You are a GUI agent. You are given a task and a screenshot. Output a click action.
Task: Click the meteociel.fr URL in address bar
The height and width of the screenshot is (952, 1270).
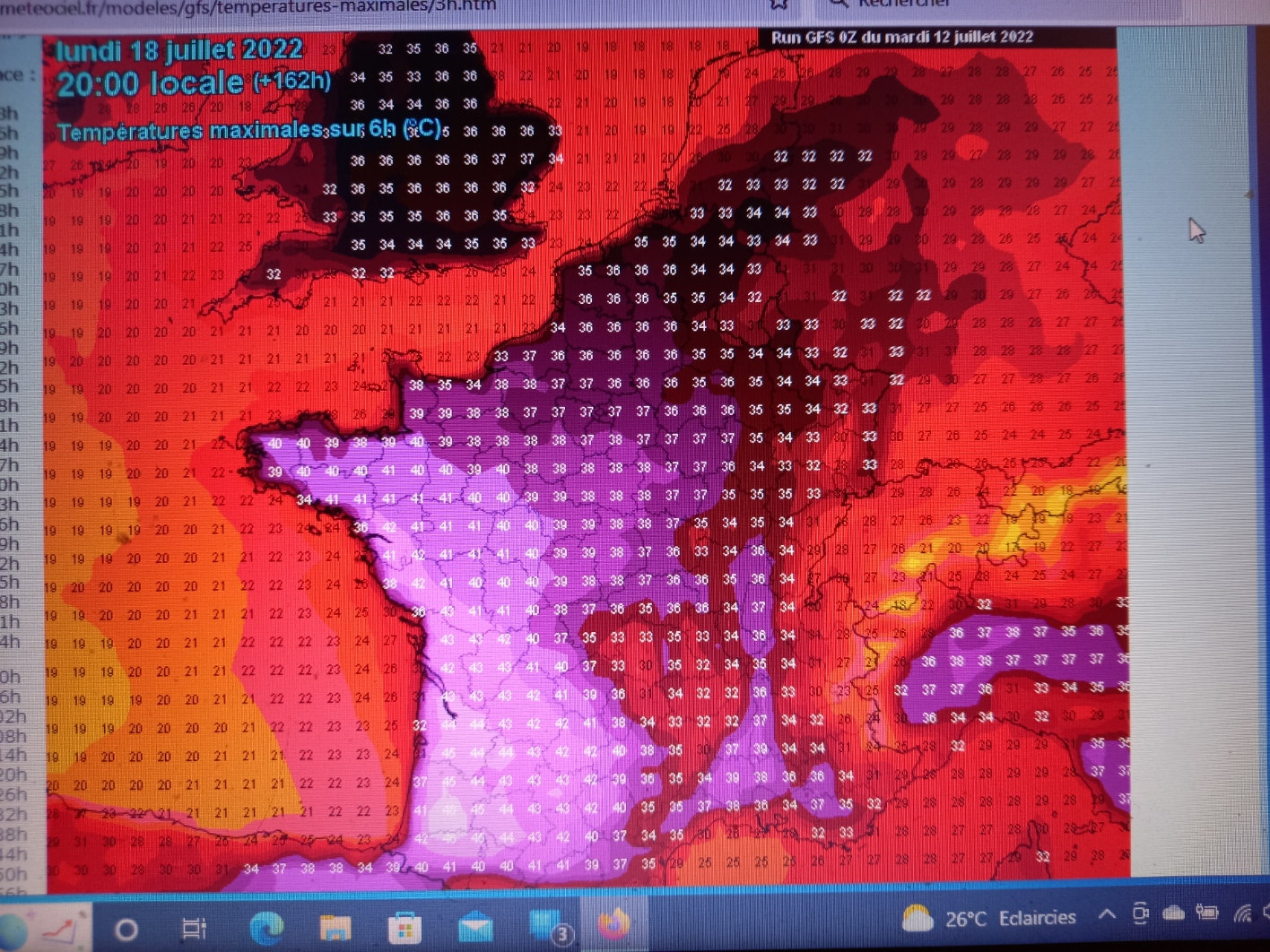(248, 5)
